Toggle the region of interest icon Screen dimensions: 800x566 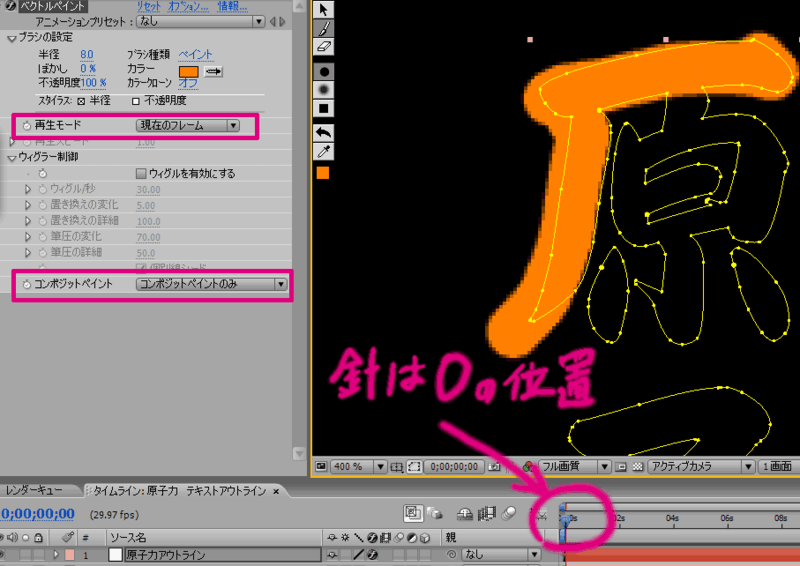point(414,466)
